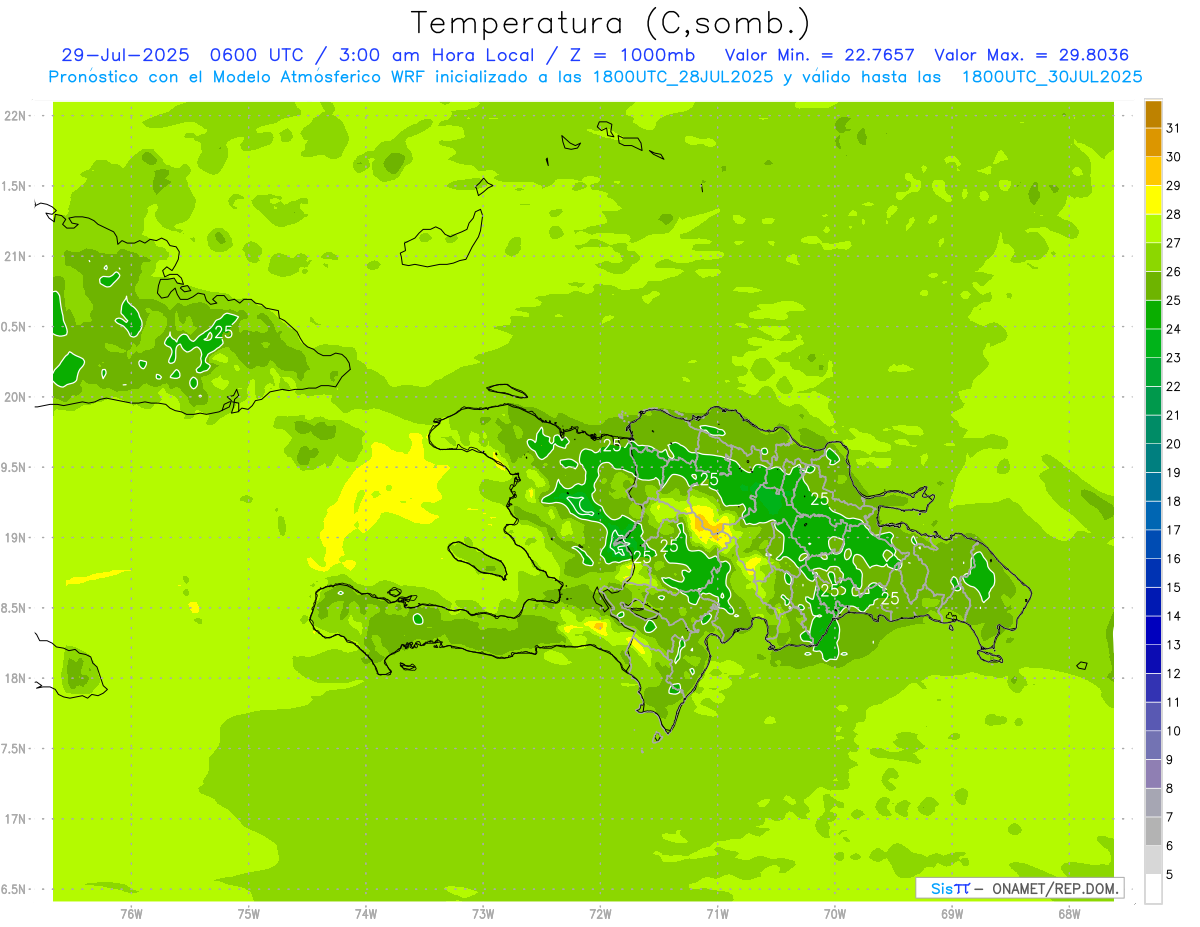Image resolution: width=1200 pixels, height=927 pixels.
Task: Click the blue "SisTT" logo text
Action: coord(950,888)
